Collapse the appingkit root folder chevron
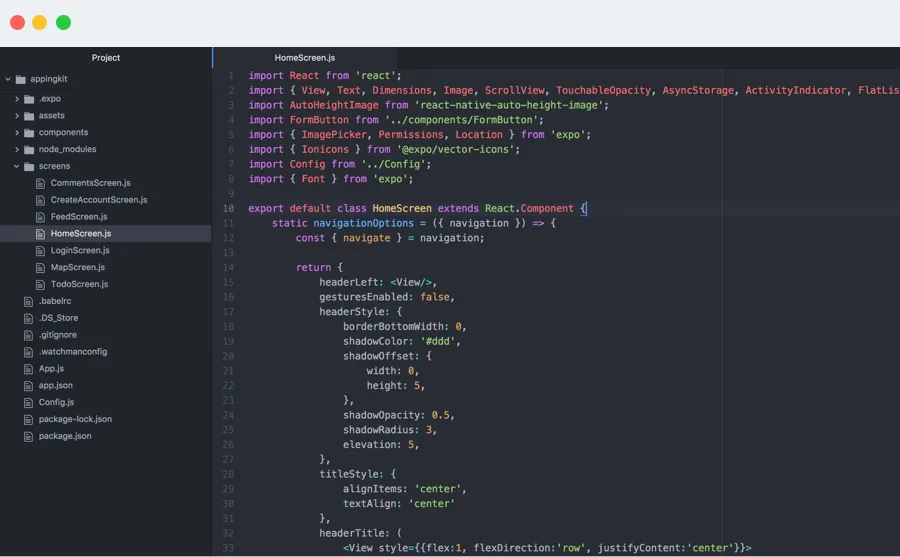The height and width of the screenshot is (557, 900). point(8,79)
